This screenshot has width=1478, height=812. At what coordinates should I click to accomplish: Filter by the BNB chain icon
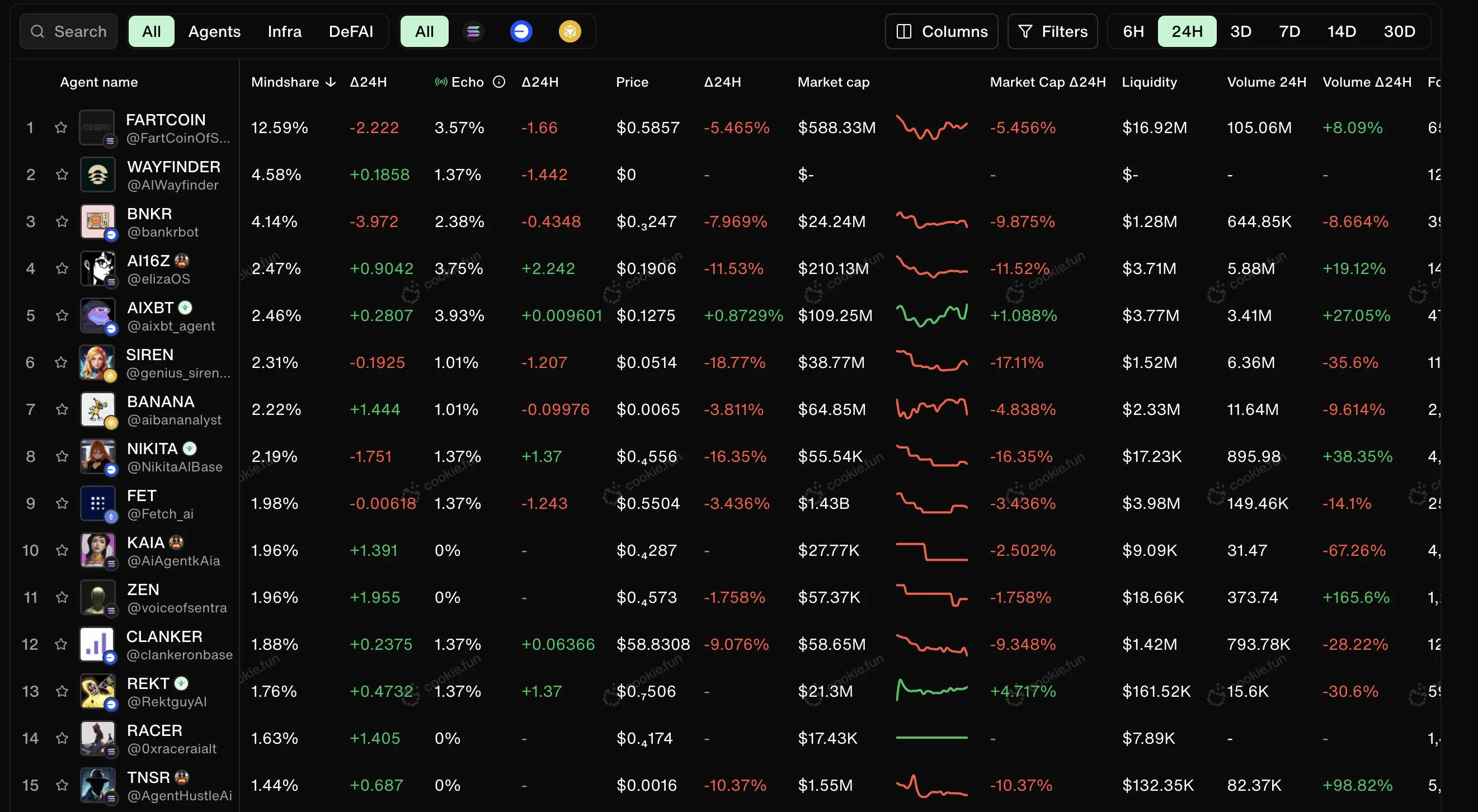[x=569, y=31]
